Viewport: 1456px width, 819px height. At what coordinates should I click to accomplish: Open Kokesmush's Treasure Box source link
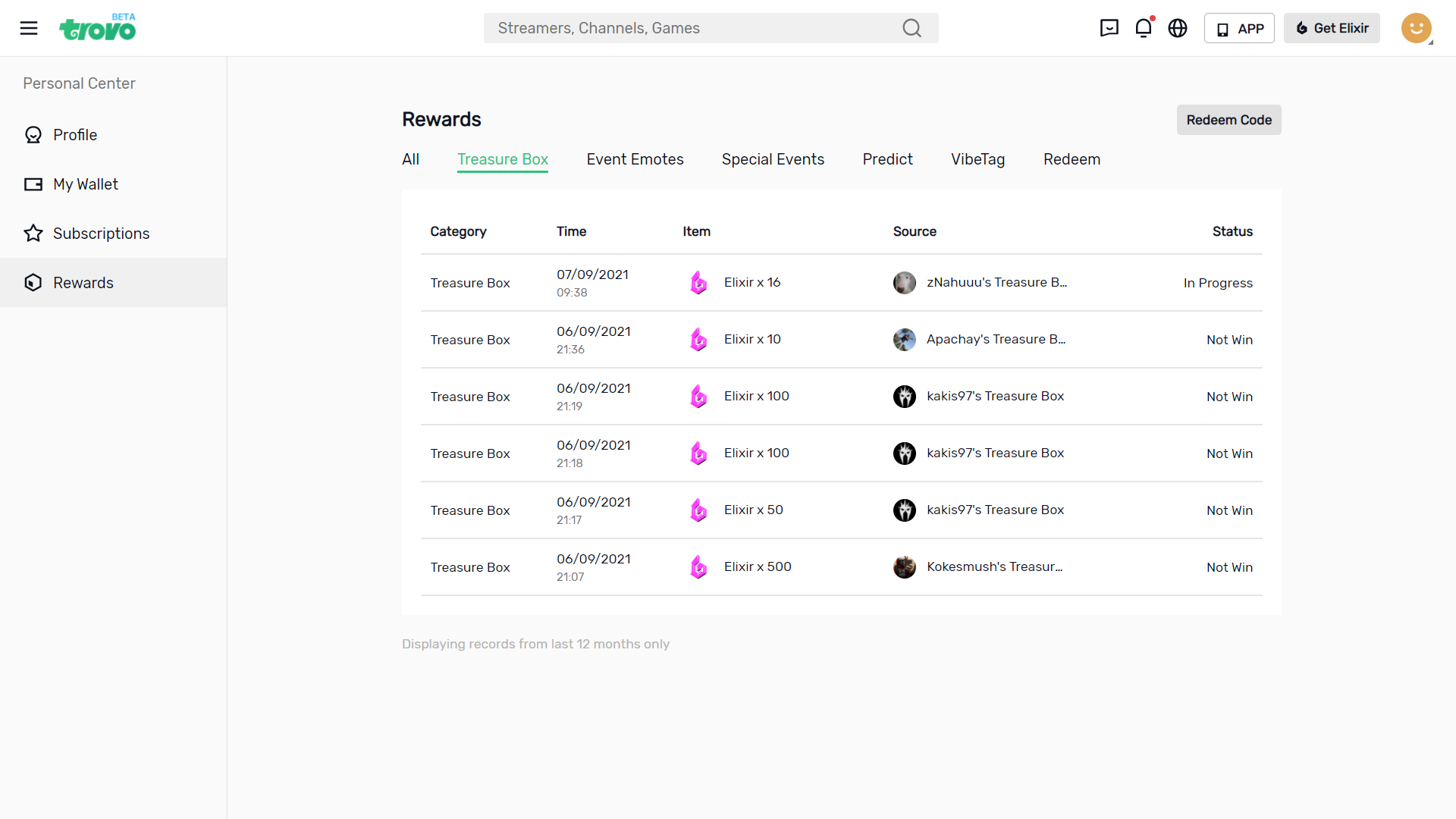[994, 566]
